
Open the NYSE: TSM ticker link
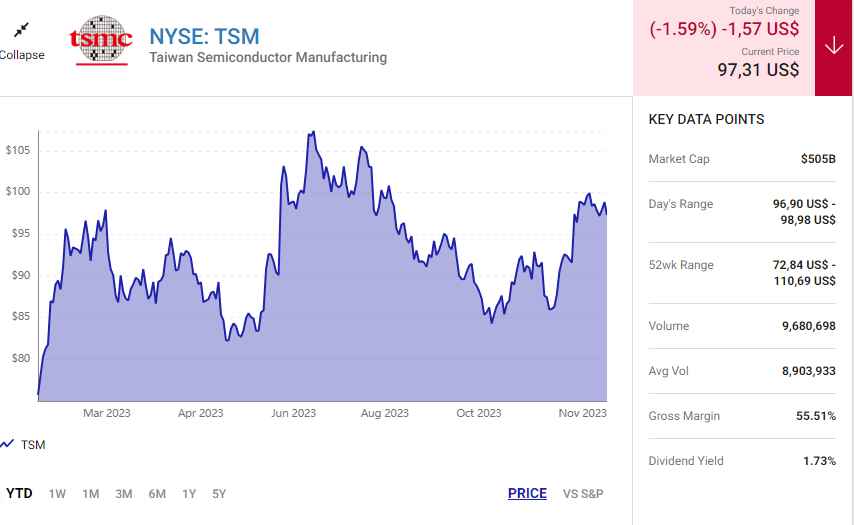point(204,37)
